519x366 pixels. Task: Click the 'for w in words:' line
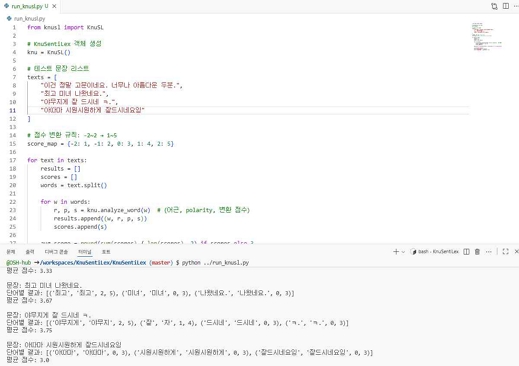coord(65,202)
